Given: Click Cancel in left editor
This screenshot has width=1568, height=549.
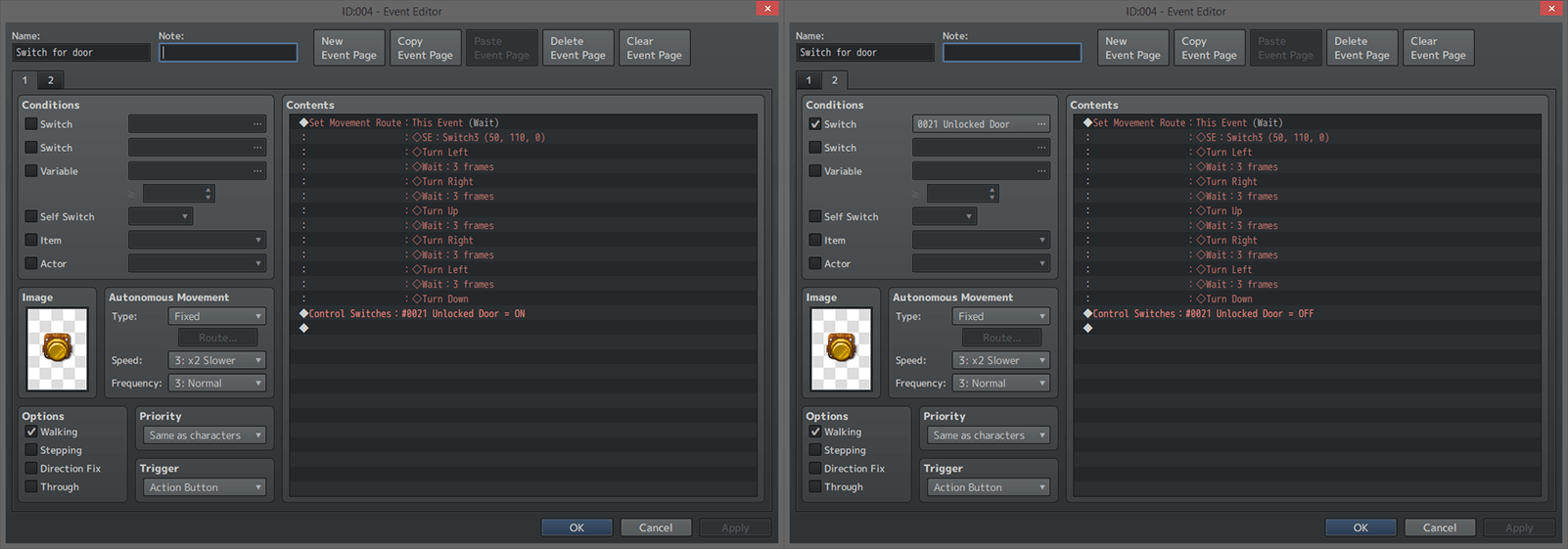Looking at the screenshot, I should pyautogui.click(x=656, y=527).
